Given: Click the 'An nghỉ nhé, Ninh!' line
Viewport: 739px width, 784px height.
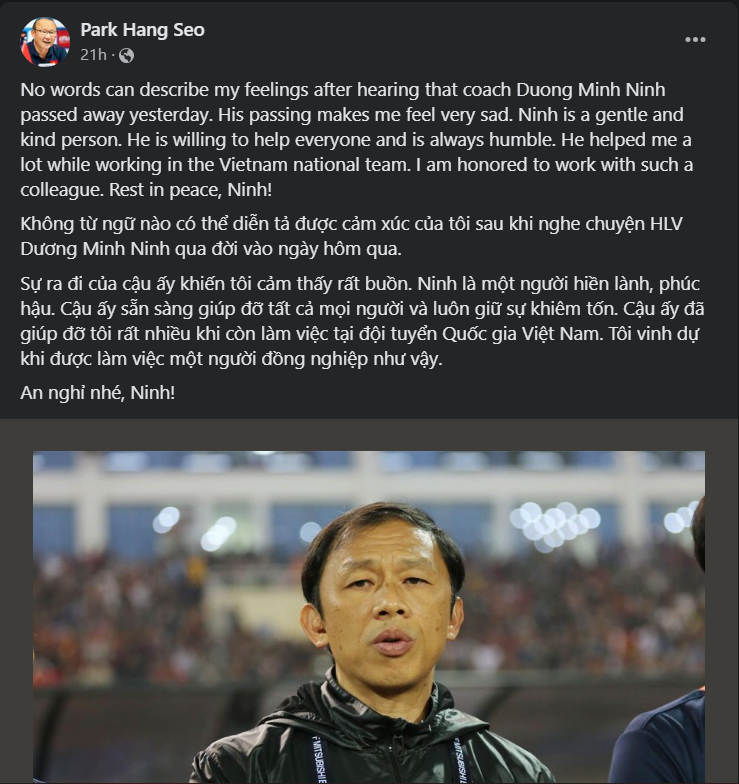Looking at the screenshot, I should tap(98, 393).
